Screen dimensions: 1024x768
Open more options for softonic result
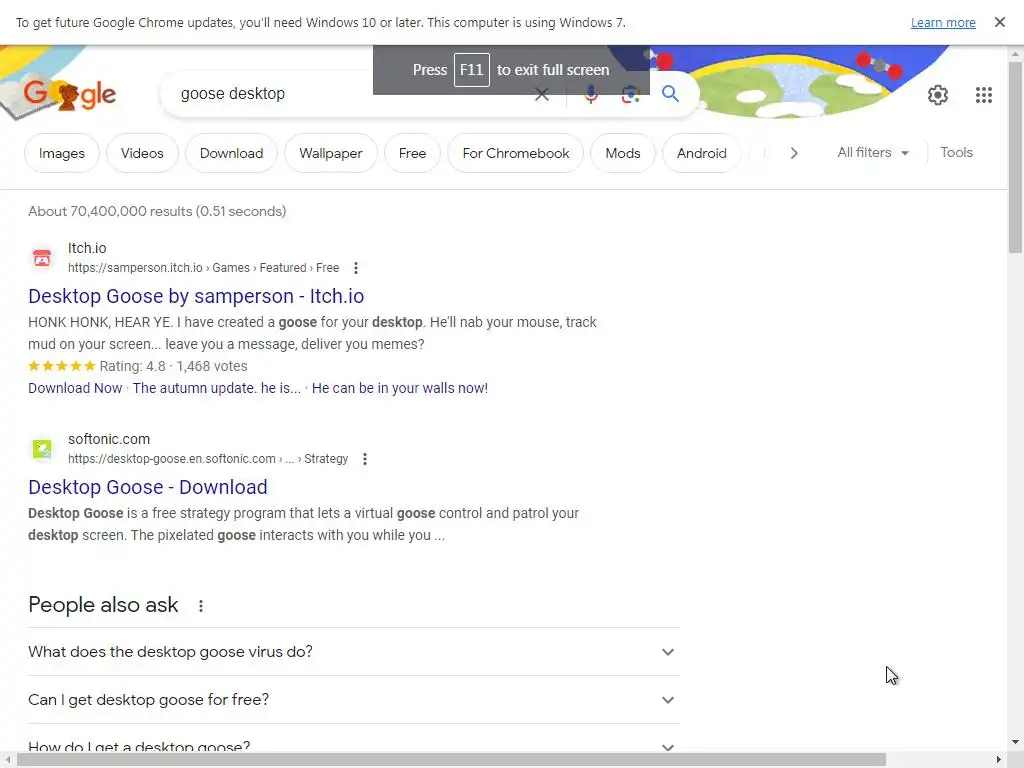coord(364,459)
